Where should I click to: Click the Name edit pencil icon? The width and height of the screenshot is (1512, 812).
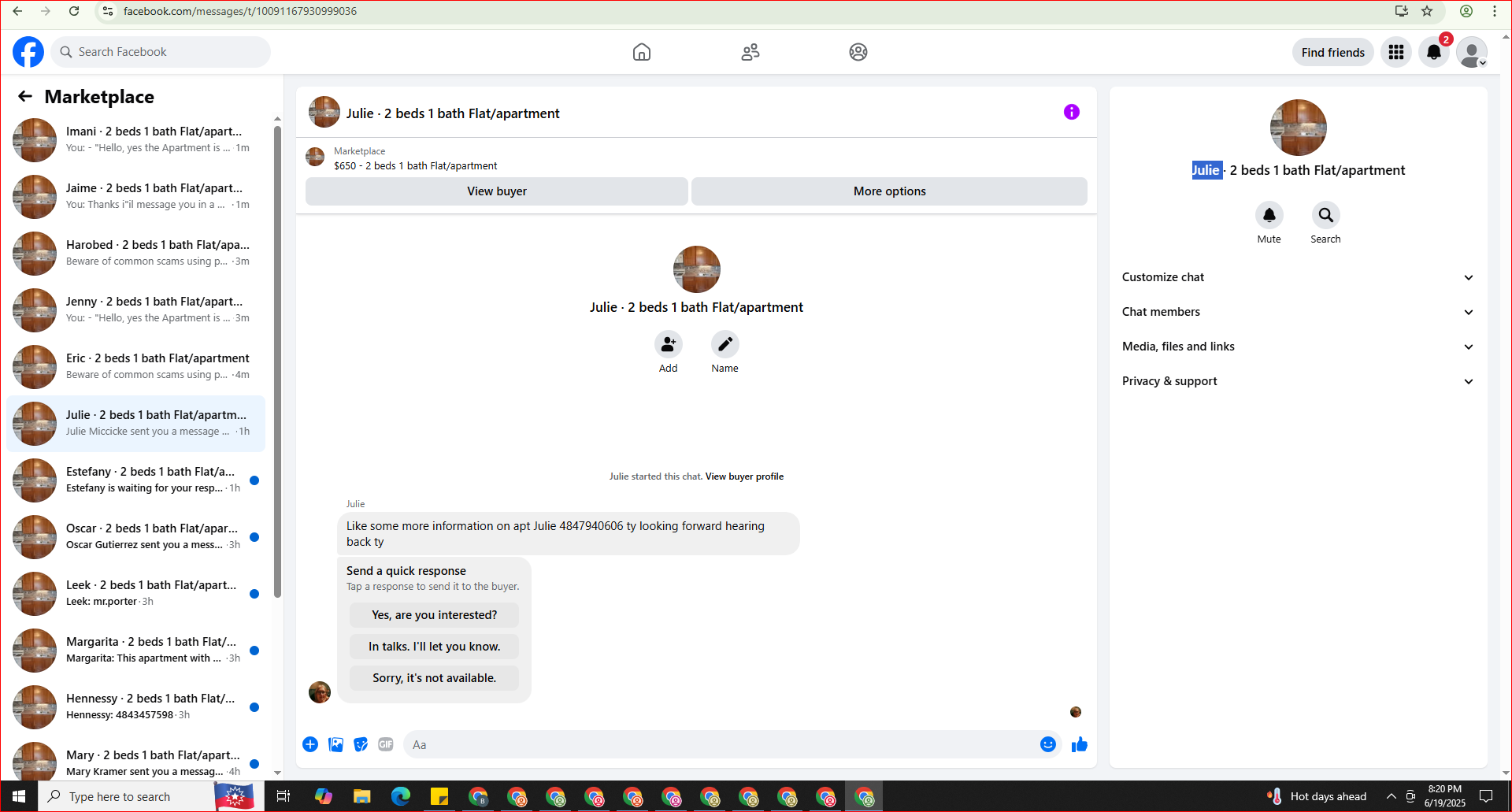point(724,344)
